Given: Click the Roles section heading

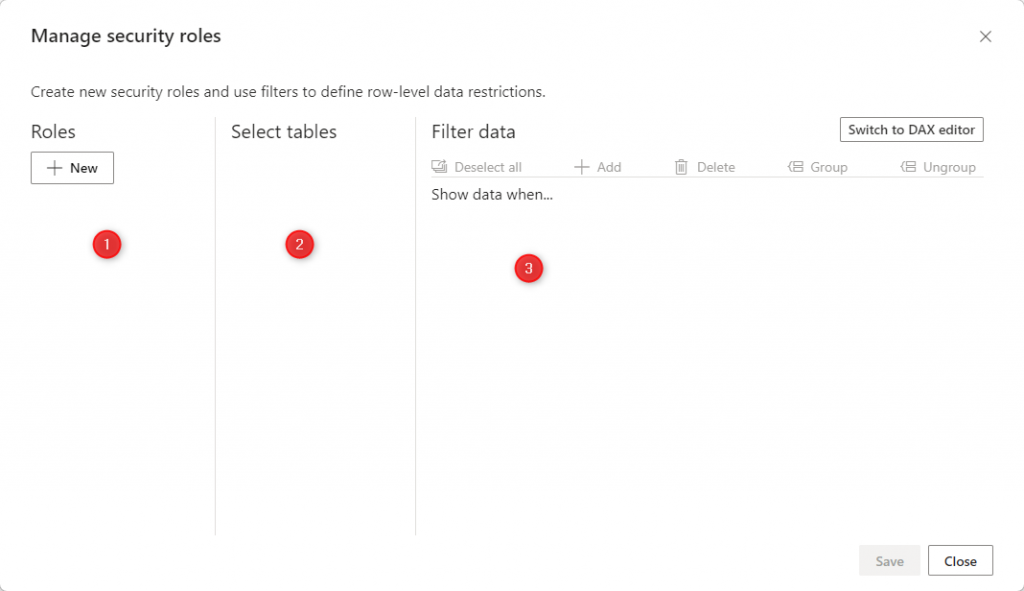Looking at the screenshot, I should coord(53,132).
